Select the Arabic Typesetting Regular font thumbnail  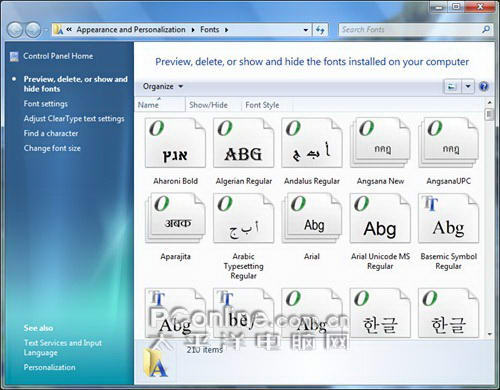[x=244, y=218]
